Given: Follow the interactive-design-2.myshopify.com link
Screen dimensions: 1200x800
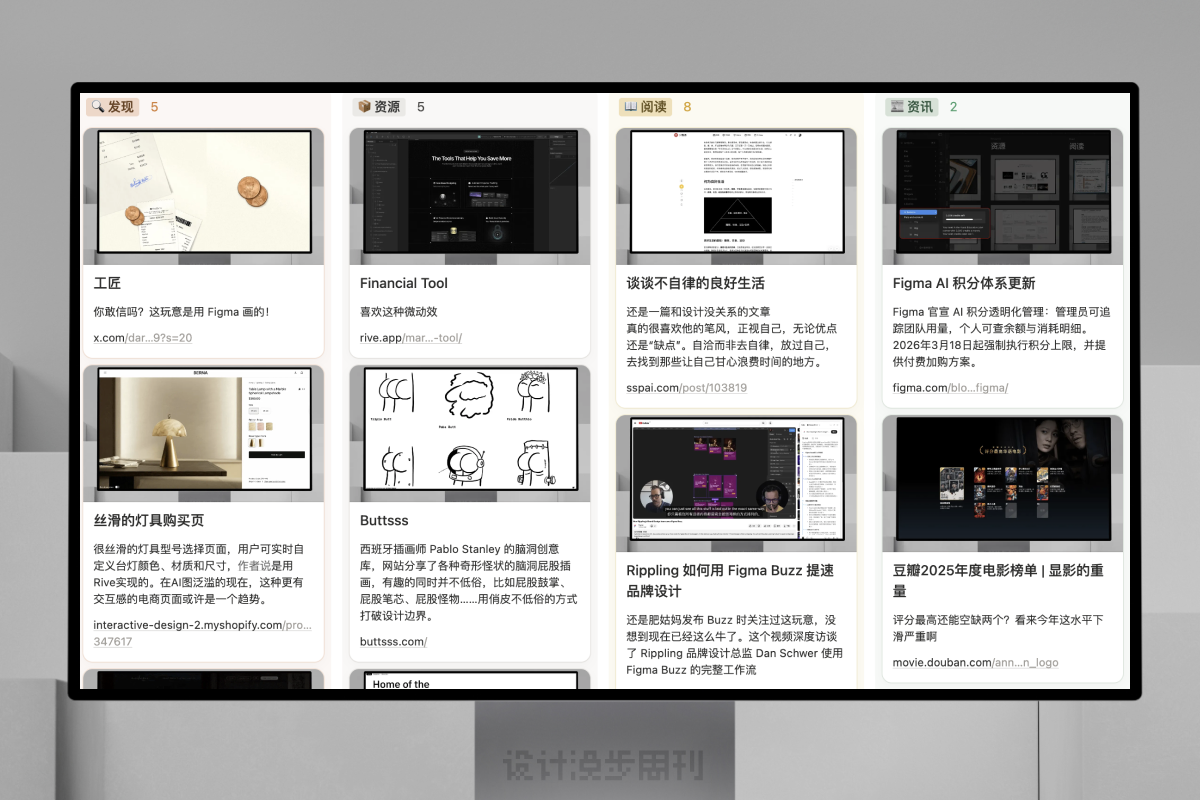Looking at the screenshot, I should [x=203, y=633].
